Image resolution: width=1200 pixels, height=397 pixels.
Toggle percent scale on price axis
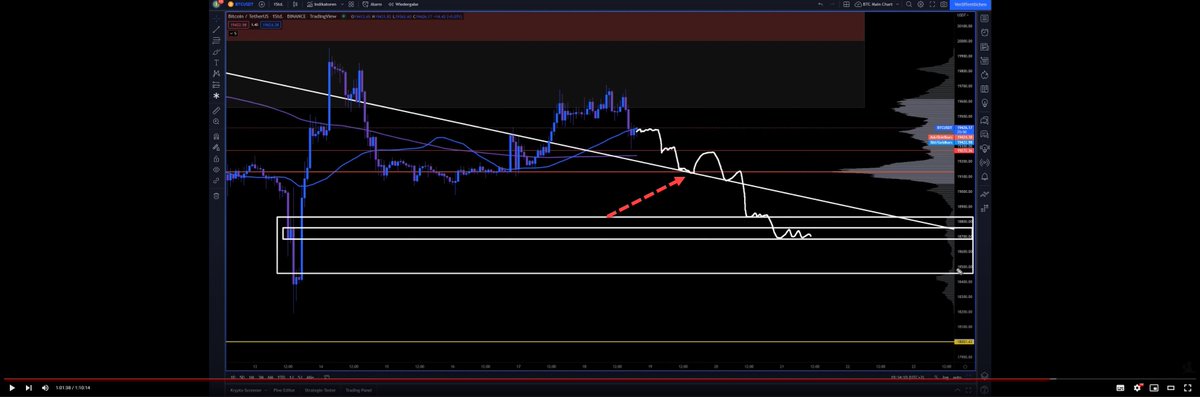(x=936, y=377)
